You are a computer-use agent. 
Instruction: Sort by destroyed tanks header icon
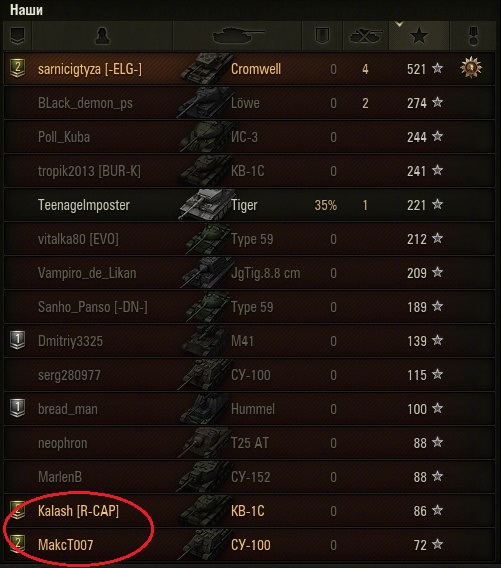[366, 36]
